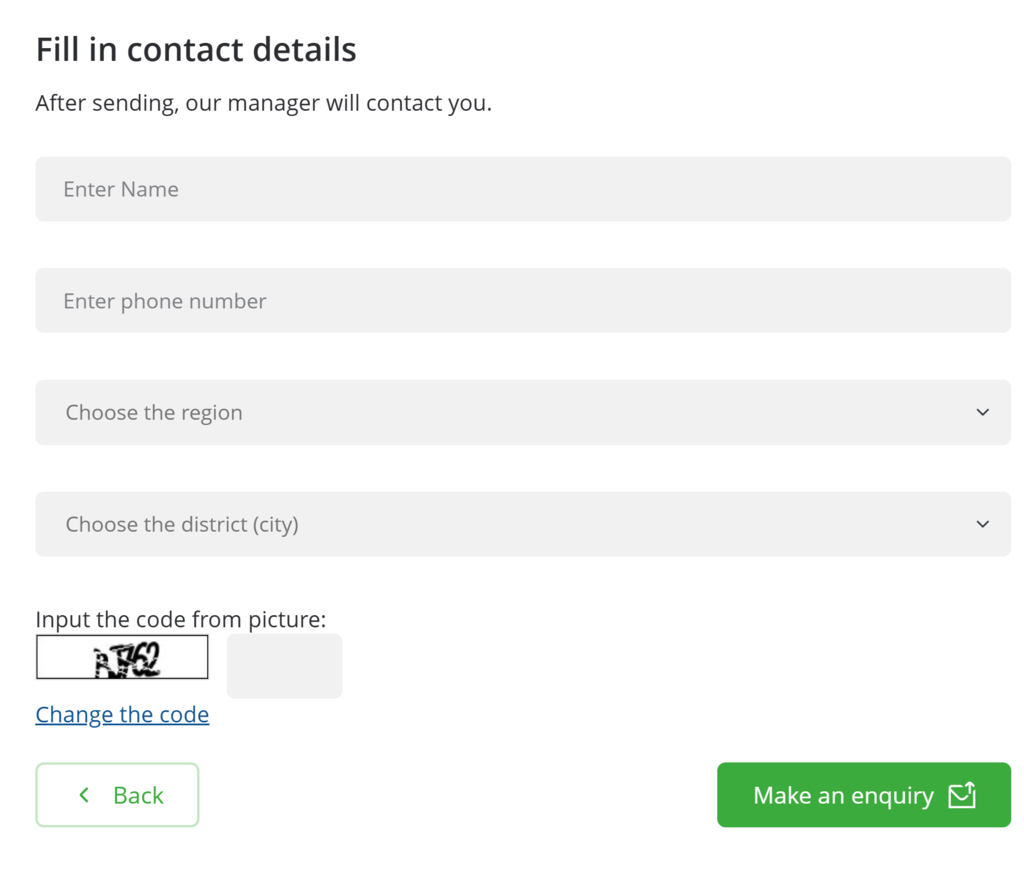
Task: Refresh captcha via Change the code link
Action: pos(122,715)
